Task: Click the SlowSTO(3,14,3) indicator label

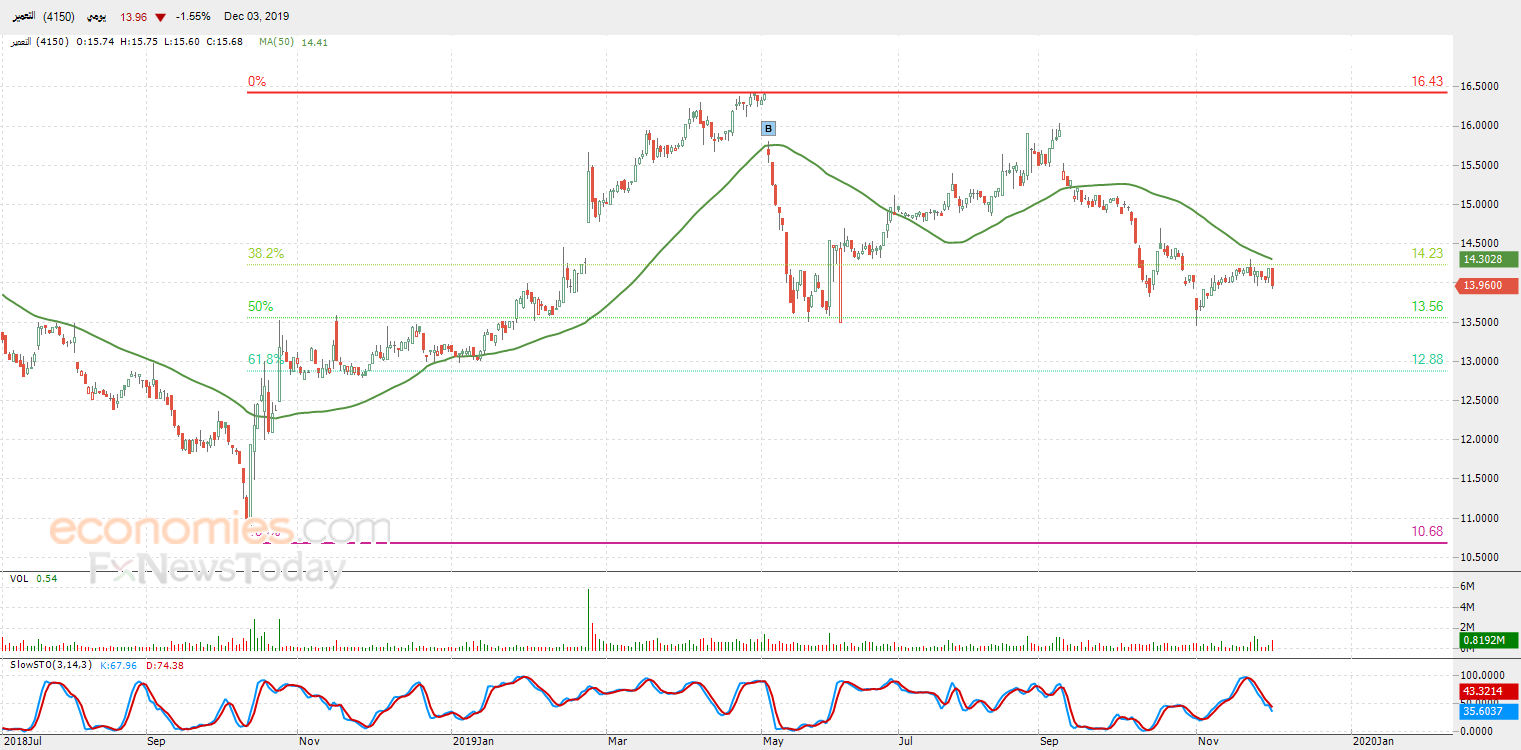Action: pos(51,665)
